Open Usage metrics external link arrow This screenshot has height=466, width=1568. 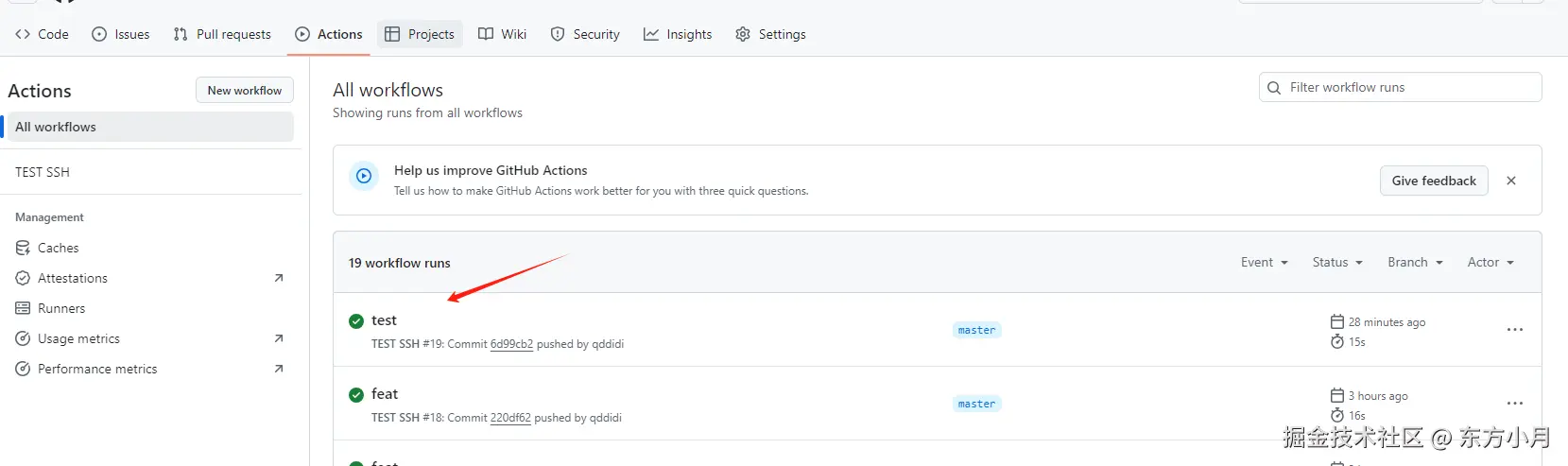279,338
